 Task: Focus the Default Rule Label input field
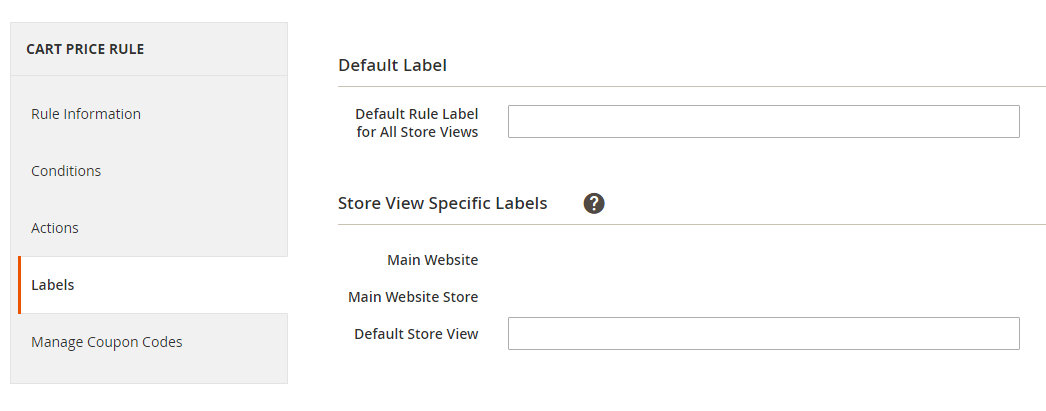coord(763,121)
